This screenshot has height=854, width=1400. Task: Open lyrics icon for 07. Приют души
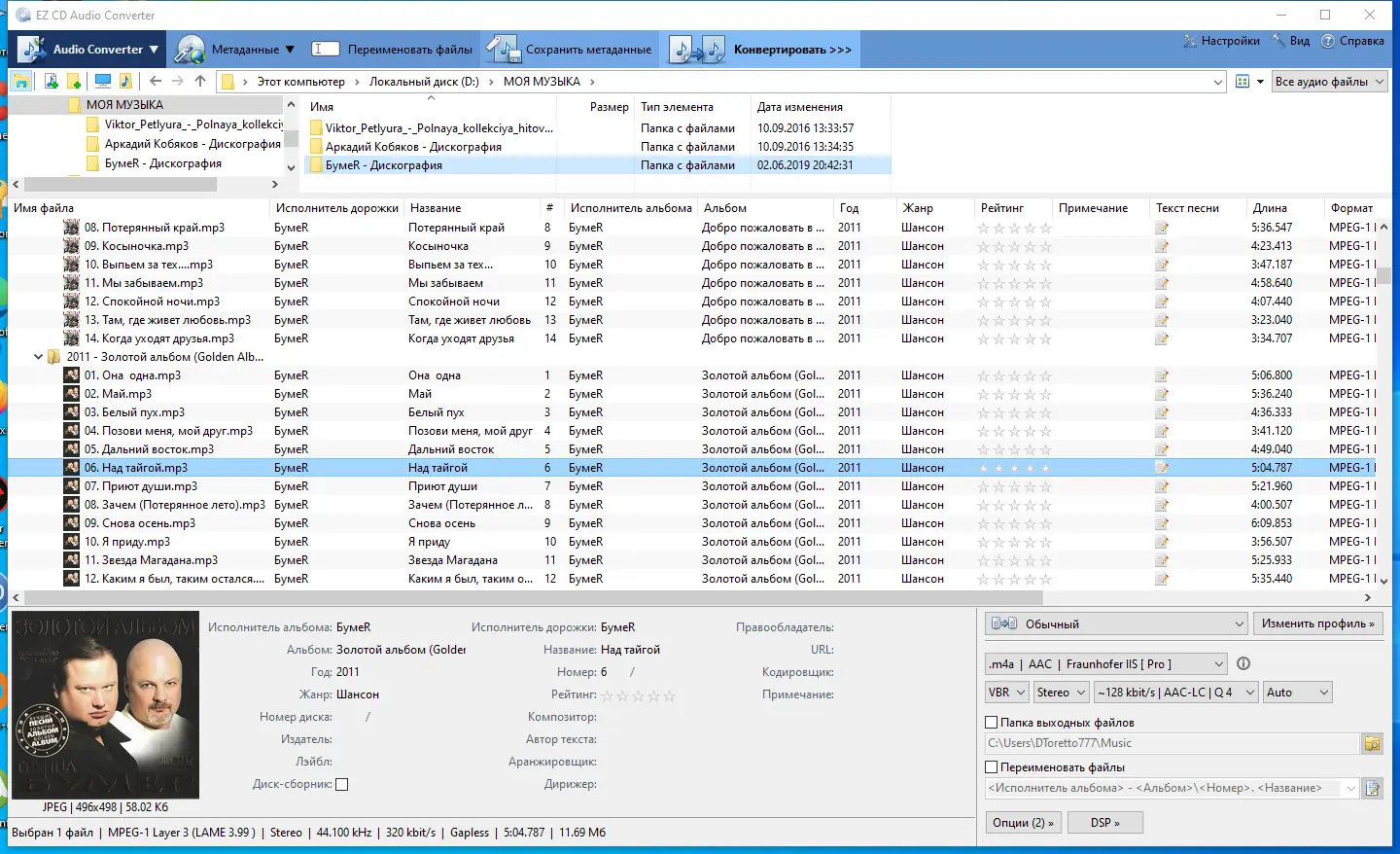1162,486
